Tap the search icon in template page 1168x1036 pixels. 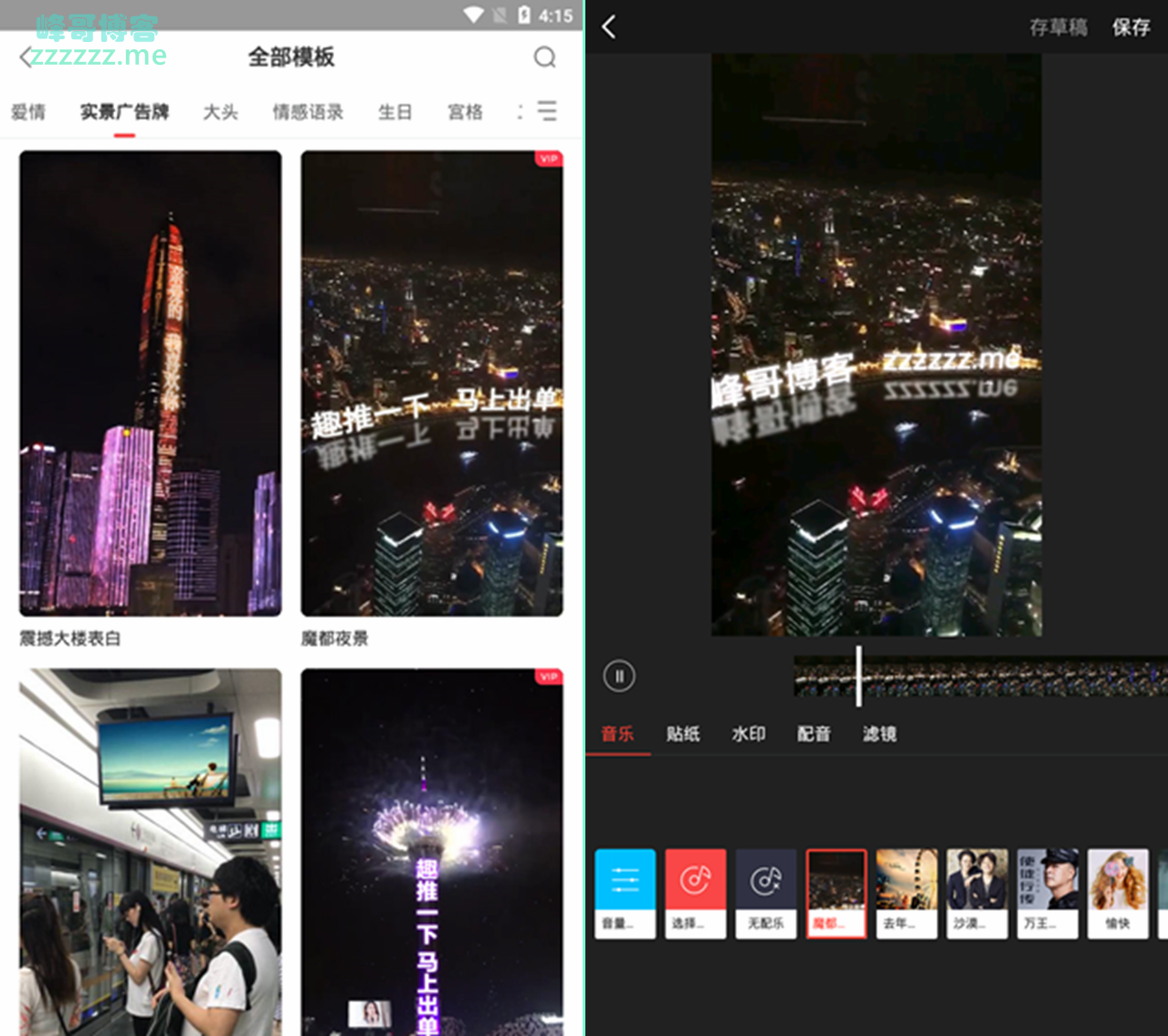544,58
